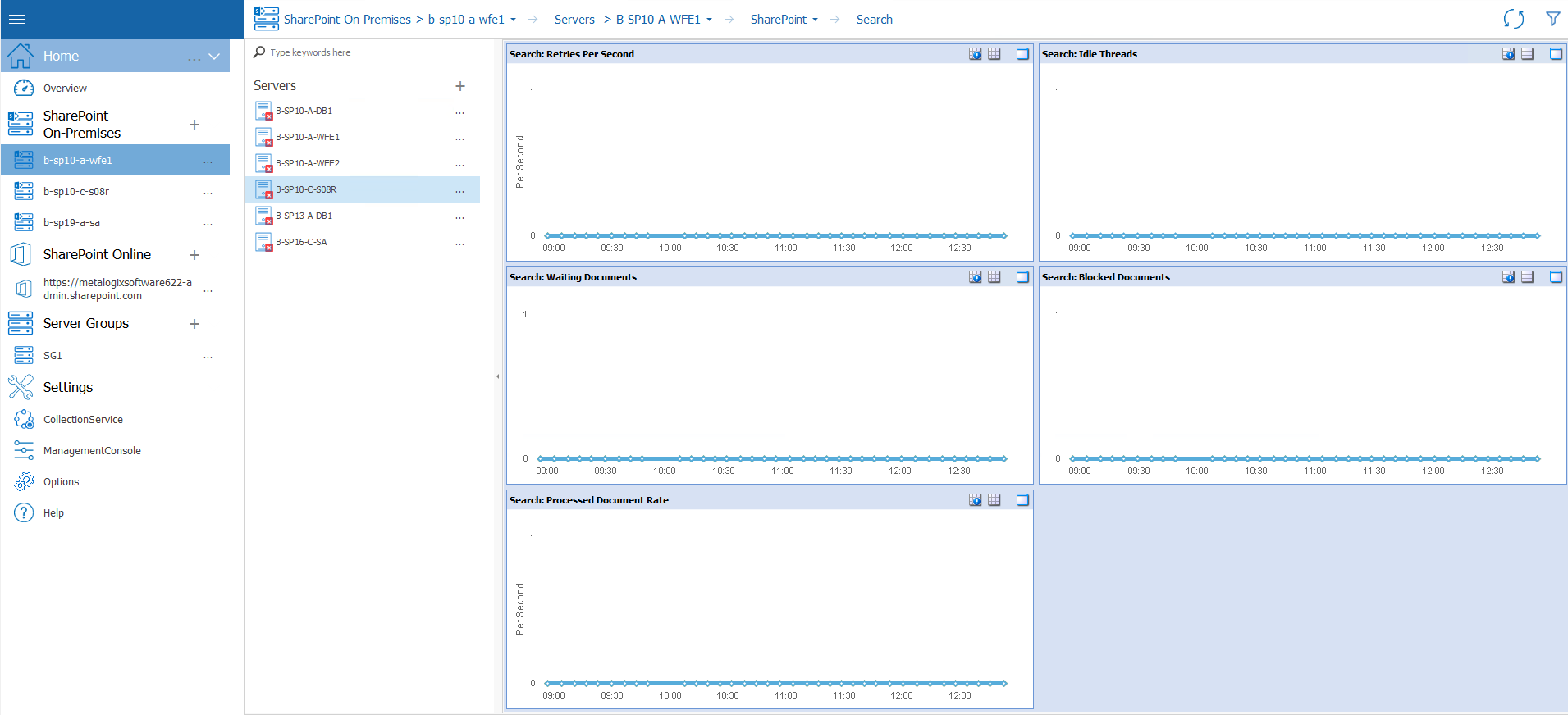The width and height of the screenshot is (1568, 715).
Task: Maximize the Waiting Documents panel
Action: click(x=1022, y=277)
